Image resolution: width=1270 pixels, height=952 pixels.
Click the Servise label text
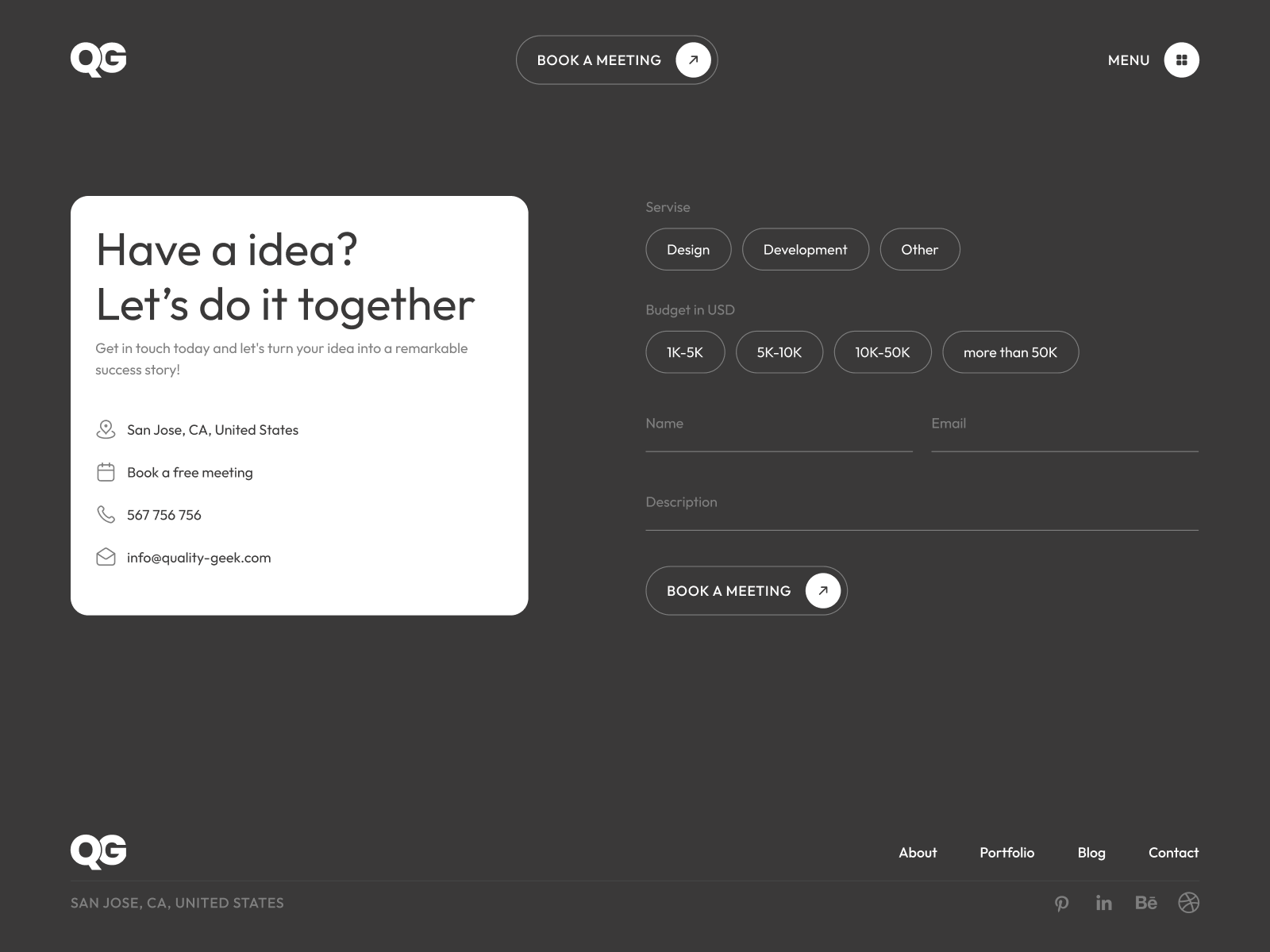pos(668,207)
